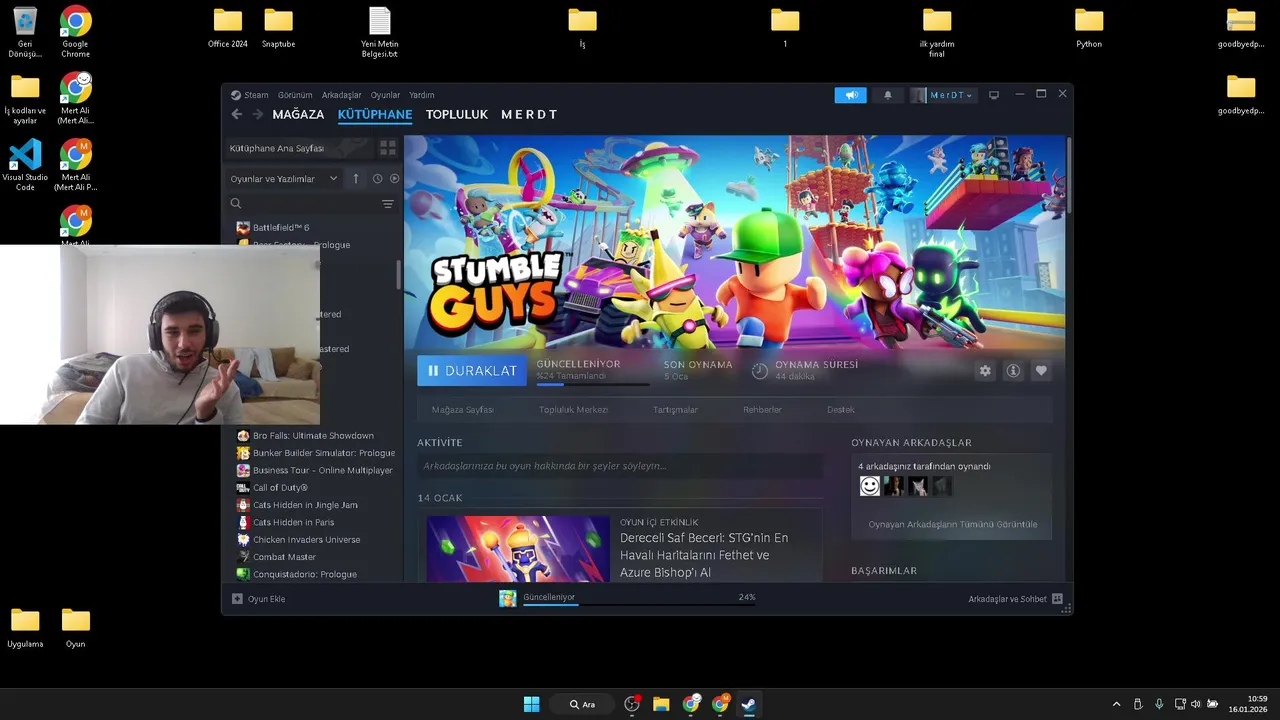Select the KÜTÜPHANE tab

tap(375, 114)
